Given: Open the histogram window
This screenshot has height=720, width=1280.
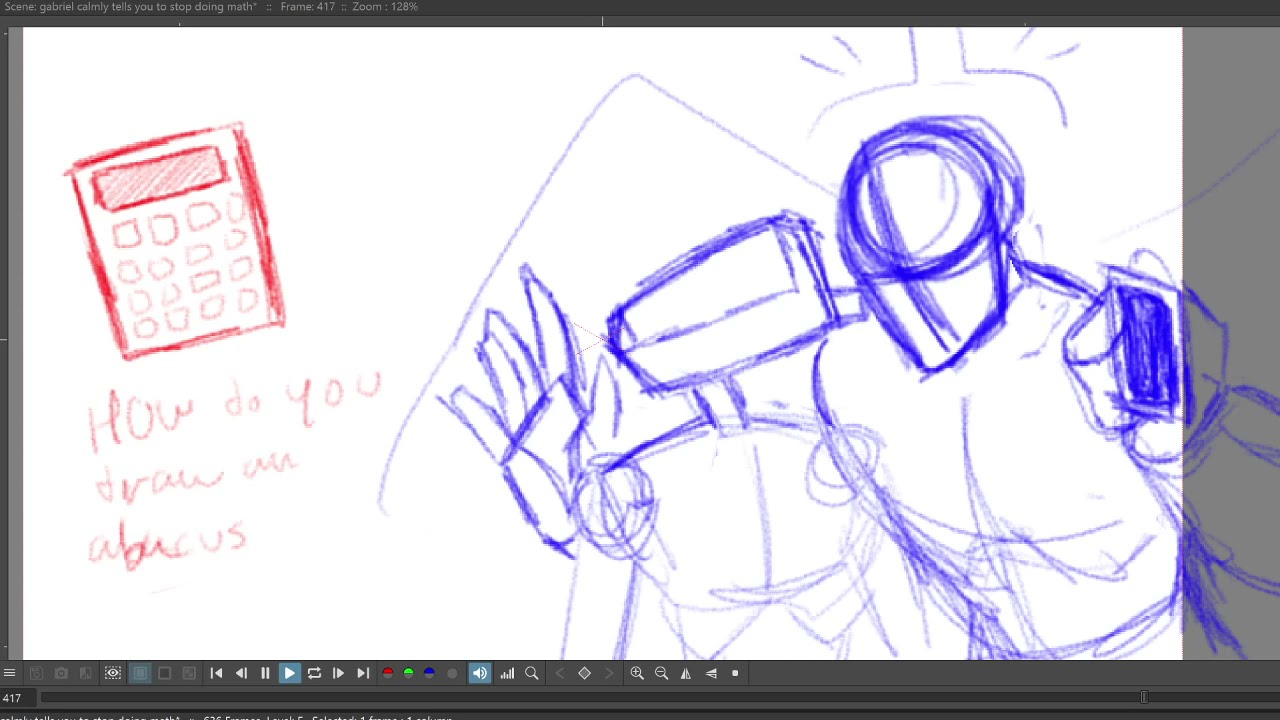Looking at the screenshot, I should 507,673.
